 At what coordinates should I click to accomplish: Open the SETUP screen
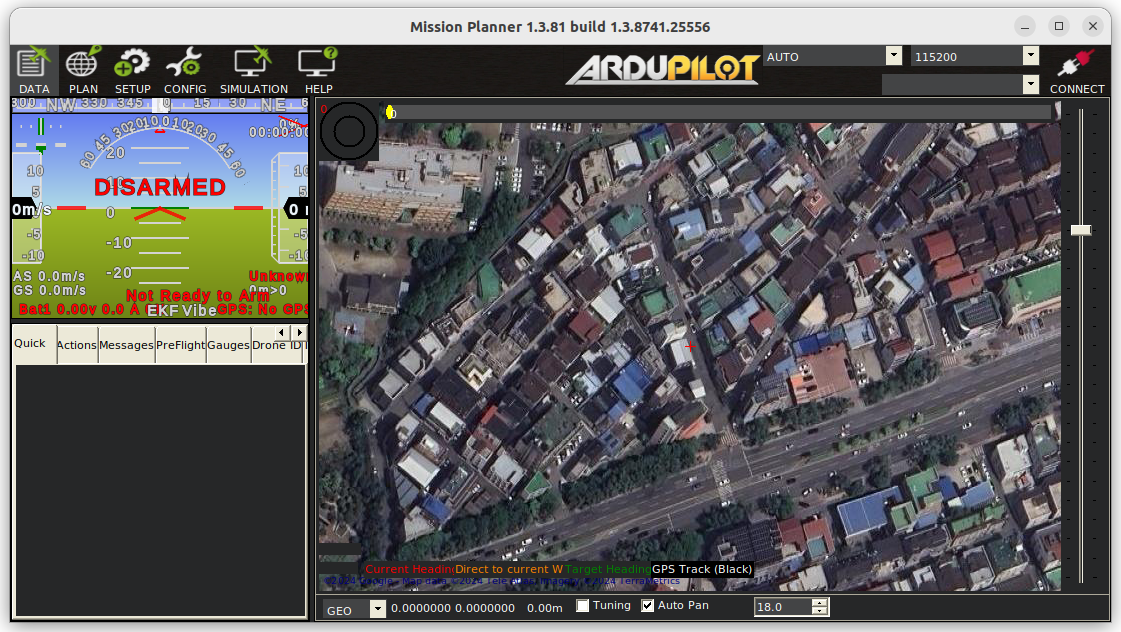[132, 71]
